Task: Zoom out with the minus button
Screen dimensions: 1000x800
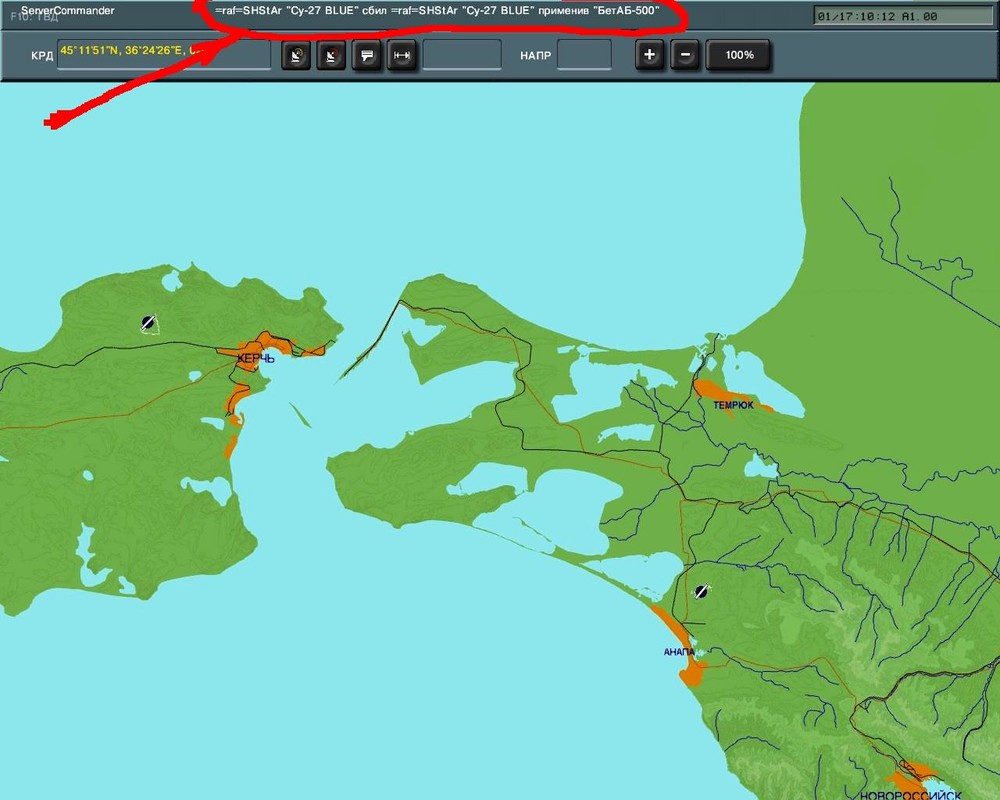Action: point(685,55)
